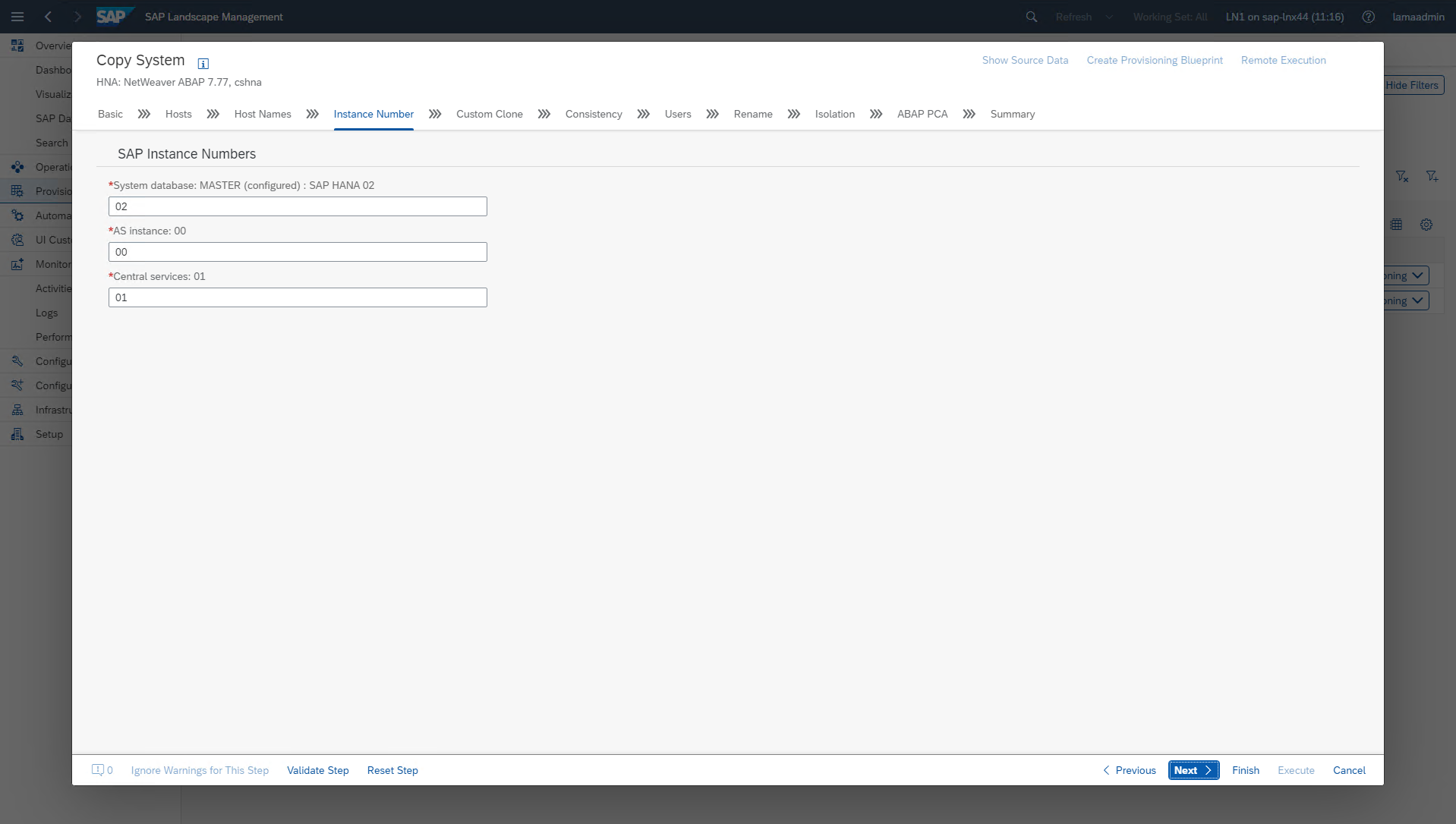This screenshot has height=824, width=1456.
Task: Click Ignore Warnings for This Step
Action: coord(200,770)
